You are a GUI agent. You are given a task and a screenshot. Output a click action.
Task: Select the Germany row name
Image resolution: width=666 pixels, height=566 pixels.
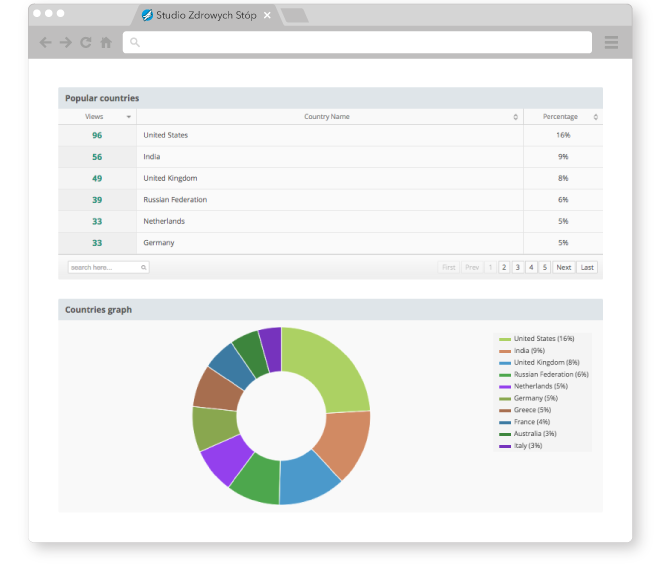[159, 243]
